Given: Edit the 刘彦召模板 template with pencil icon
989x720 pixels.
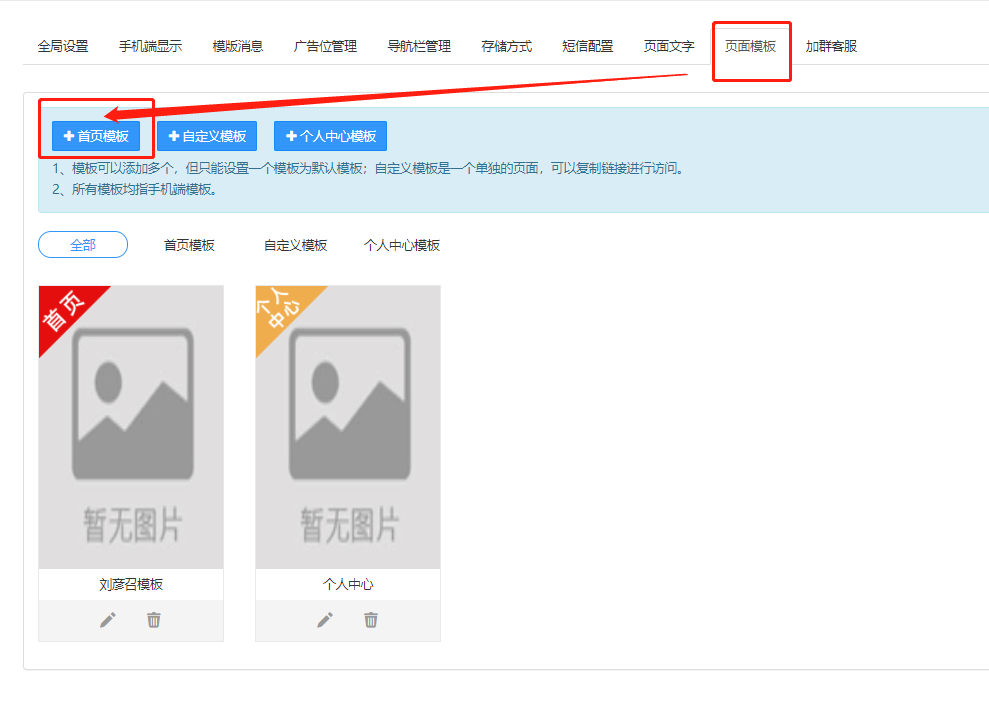Looking at the screenshot, I should click(x=108, y=620).
